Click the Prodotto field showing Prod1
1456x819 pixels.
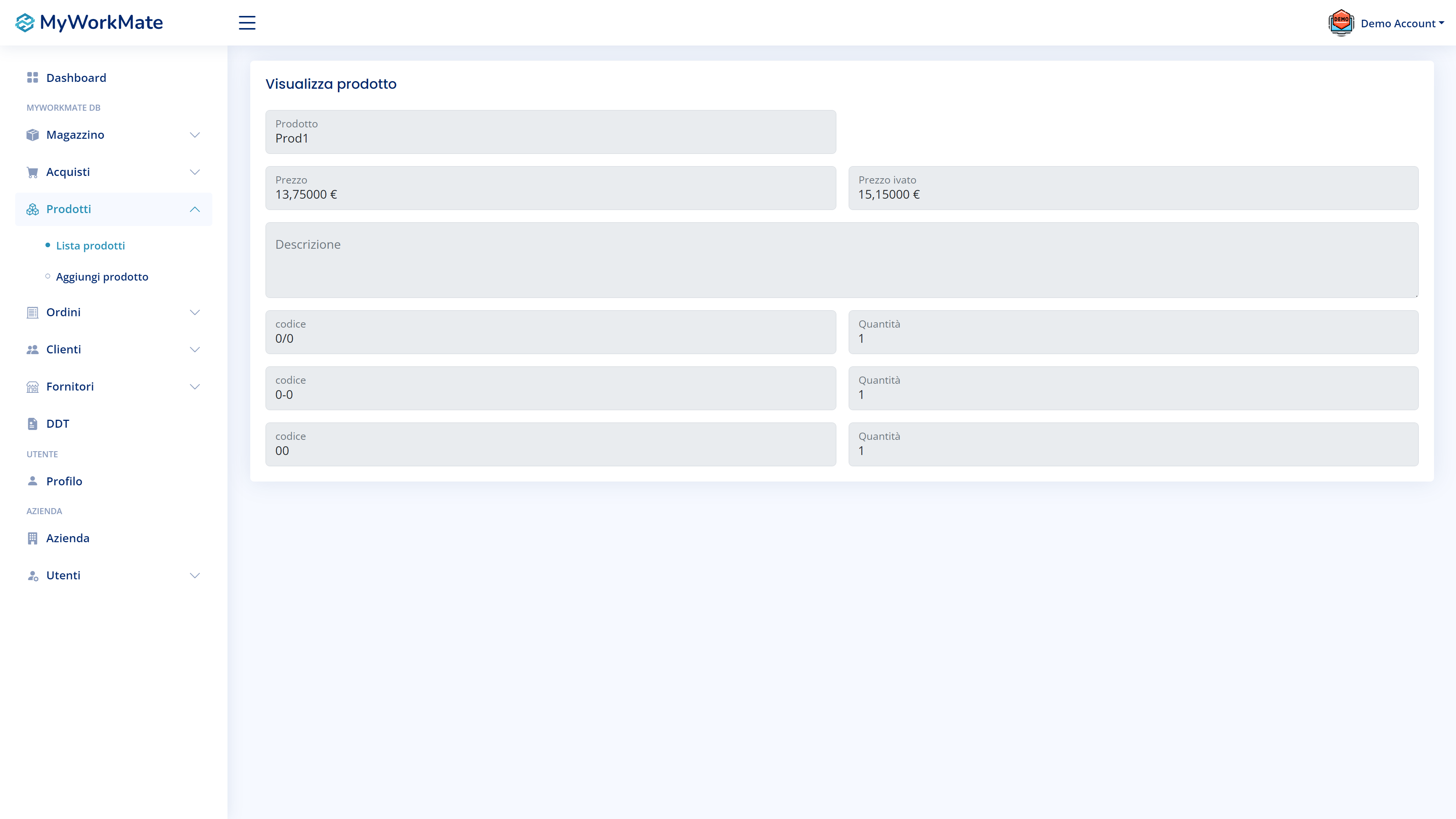pyautogui.click(x=551, y=132)
